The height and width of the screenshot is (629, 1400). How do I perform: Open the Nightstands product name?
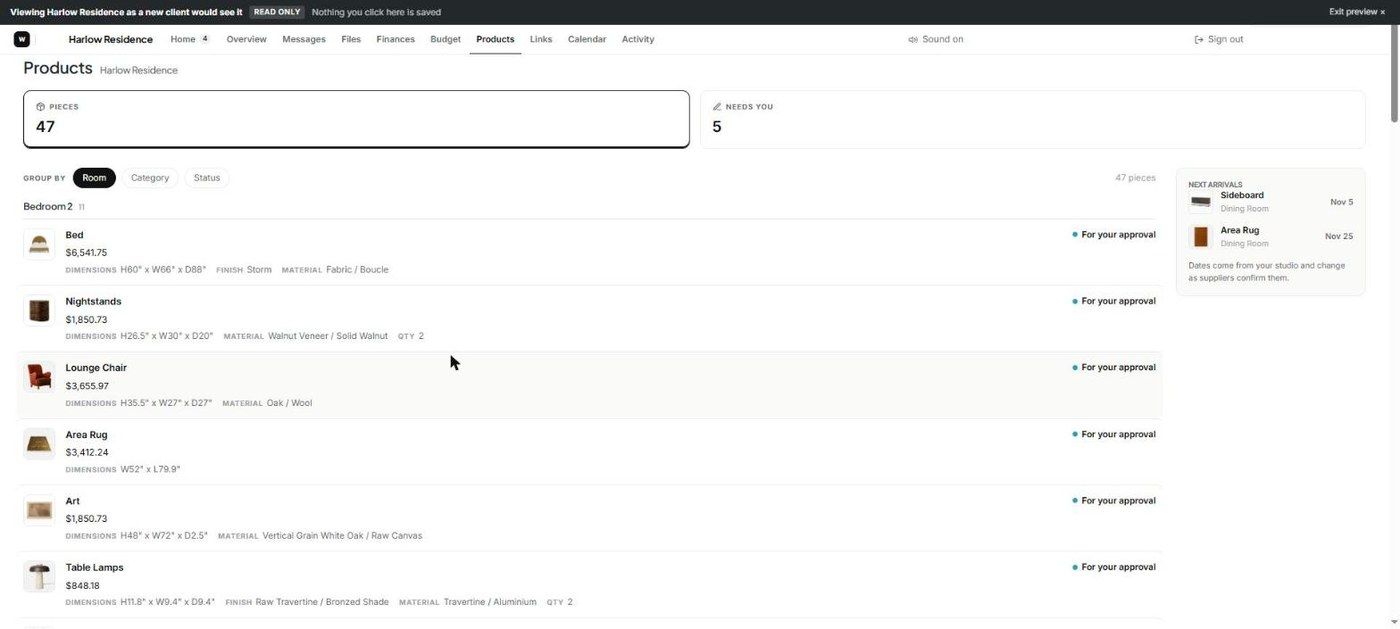93,301
